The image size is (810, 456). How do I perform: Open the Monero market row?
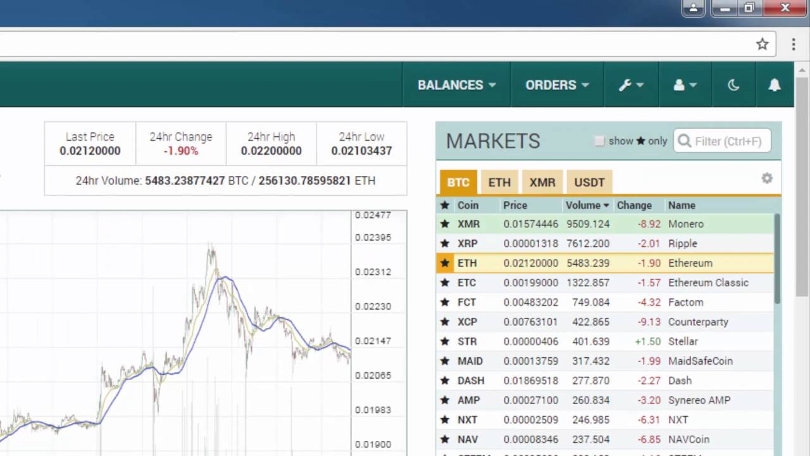click(605, 224)
